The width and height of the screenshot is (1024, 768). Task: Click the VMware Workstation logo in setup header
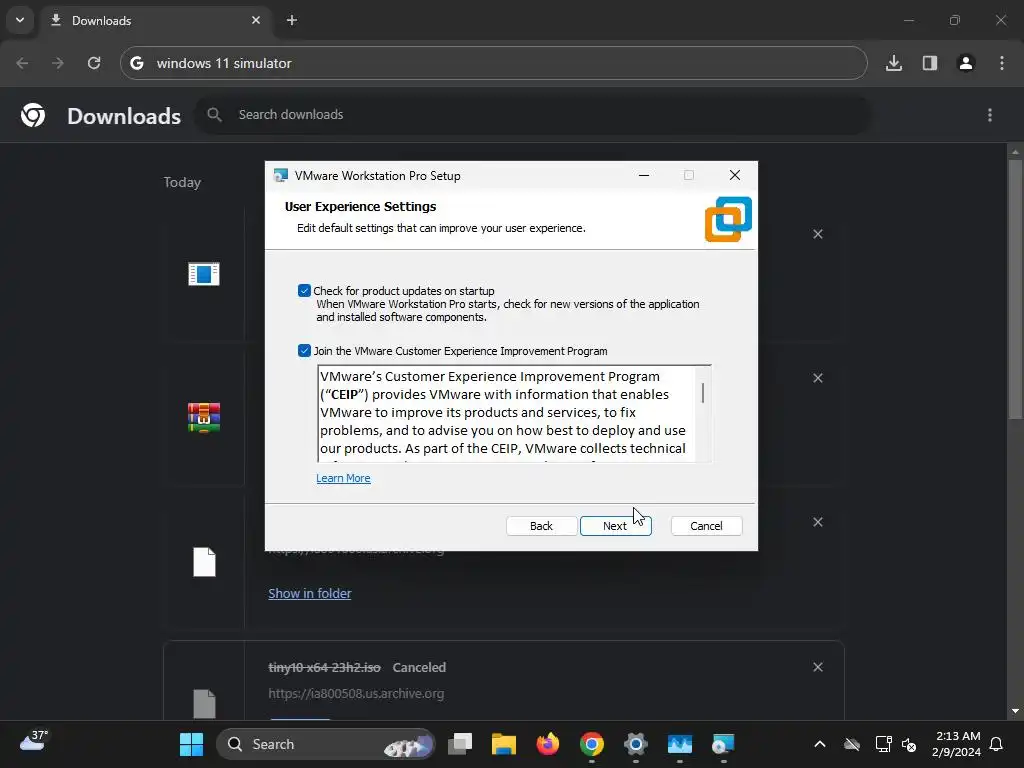coord(728,219)
